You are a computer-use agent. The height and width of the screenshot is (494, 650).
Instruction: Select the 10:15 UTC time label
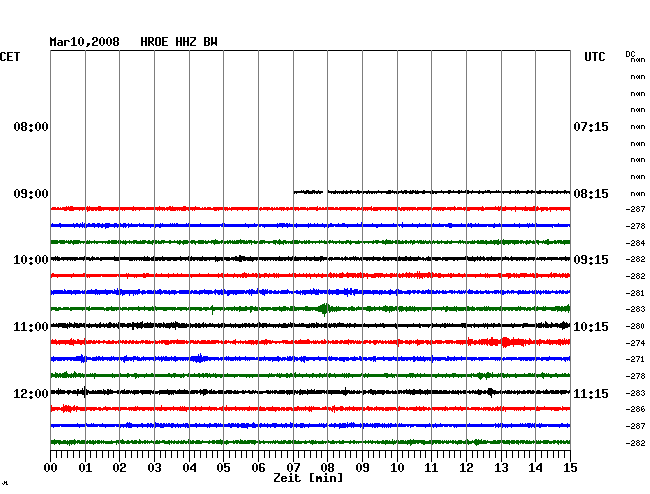point(591,327)
